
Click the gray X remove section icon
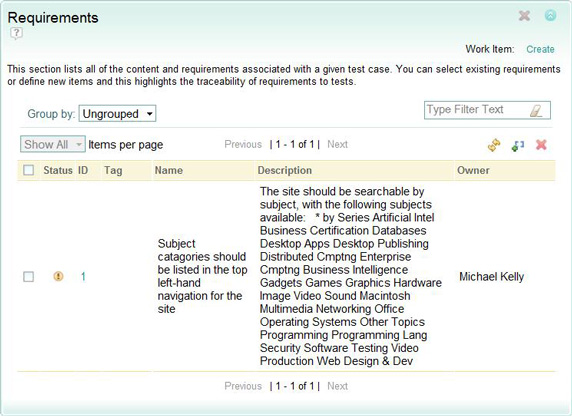coord(524,16)
